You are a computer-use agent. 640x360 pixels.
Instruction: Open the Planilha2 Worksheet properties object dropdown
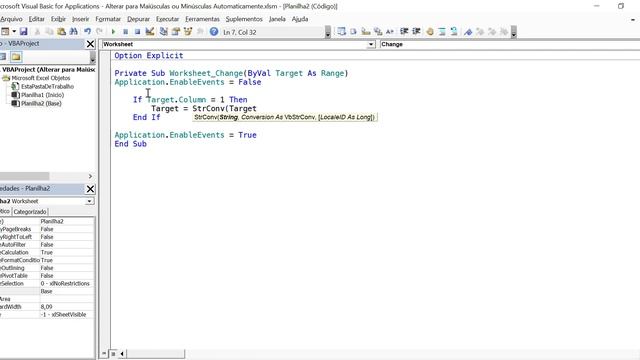89,201
